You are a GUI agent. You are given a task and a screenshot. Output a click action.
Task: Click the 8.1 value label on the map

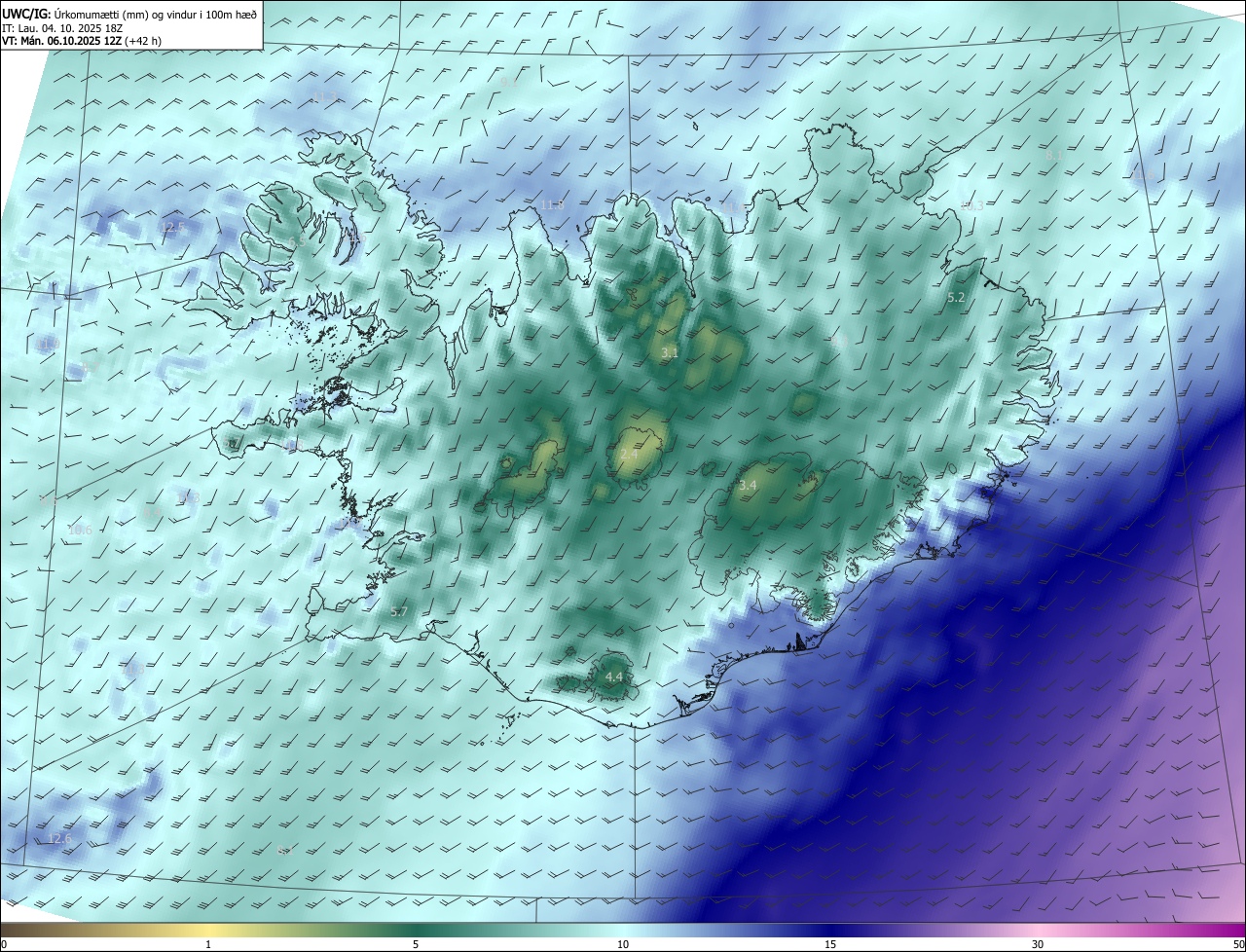click(x=1054, y=155)
